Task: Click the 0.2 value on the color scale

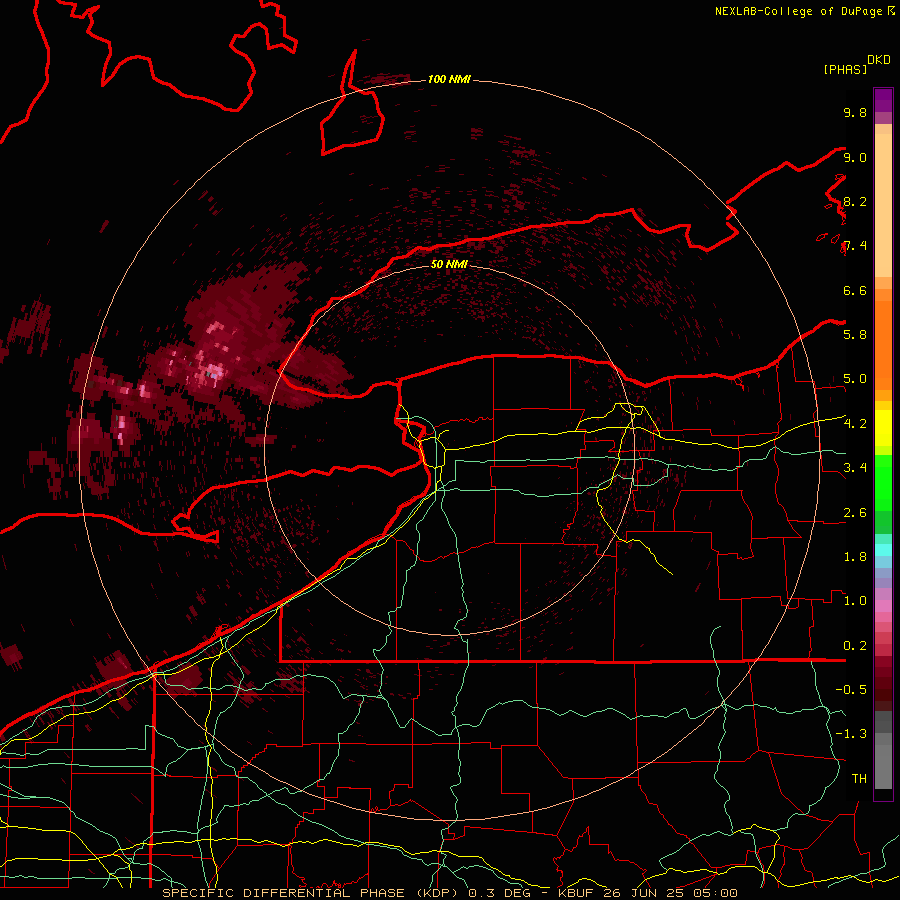Action: 855,646
